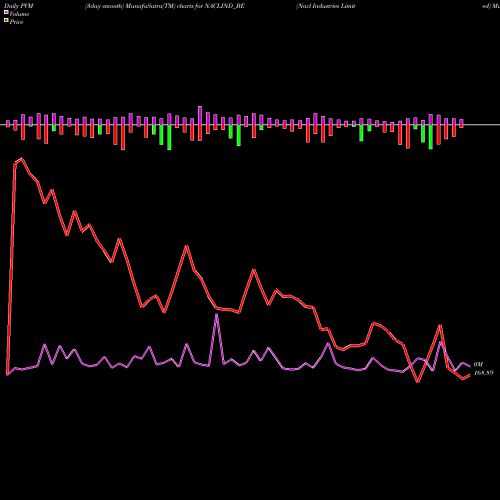Click the 168.89 price value label
Image resolution: width=500 pixels, height=500 pixels.
click(x=483, y=373)
